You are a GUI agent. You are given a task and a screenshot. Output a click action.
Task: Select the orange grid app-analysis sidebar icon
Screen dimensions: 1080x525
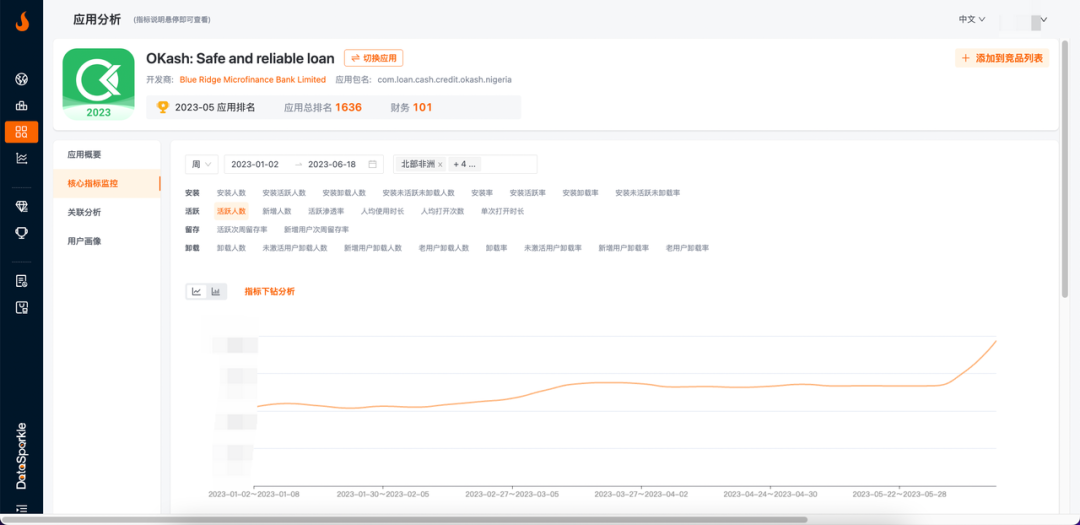(x=21, y=132)
